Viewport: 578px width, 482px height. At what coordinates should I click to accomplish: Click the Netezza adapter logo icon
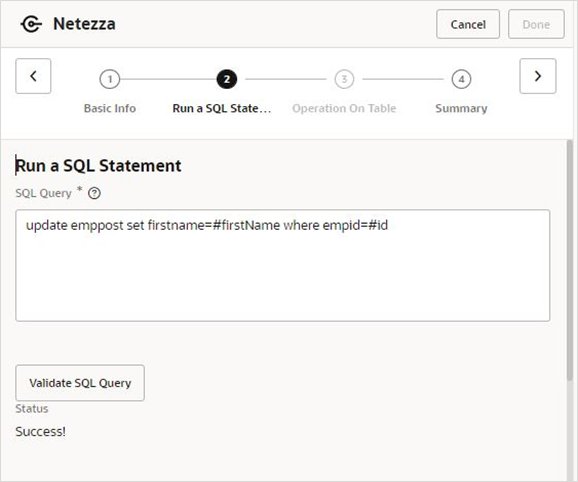point(31,24)
